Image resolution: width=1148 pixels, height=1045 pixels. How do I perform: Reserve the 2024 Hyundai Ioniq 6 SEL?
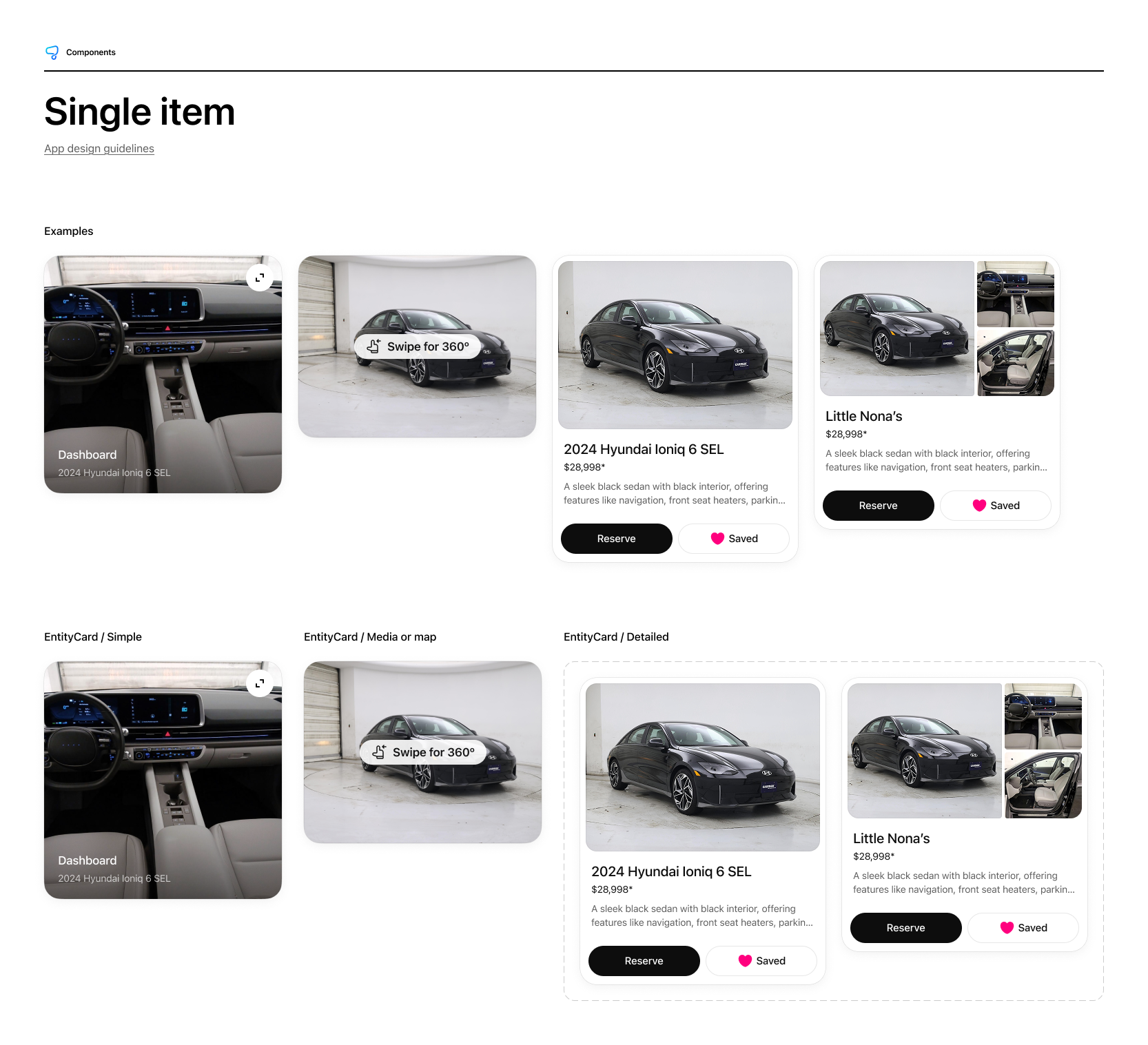616,539
